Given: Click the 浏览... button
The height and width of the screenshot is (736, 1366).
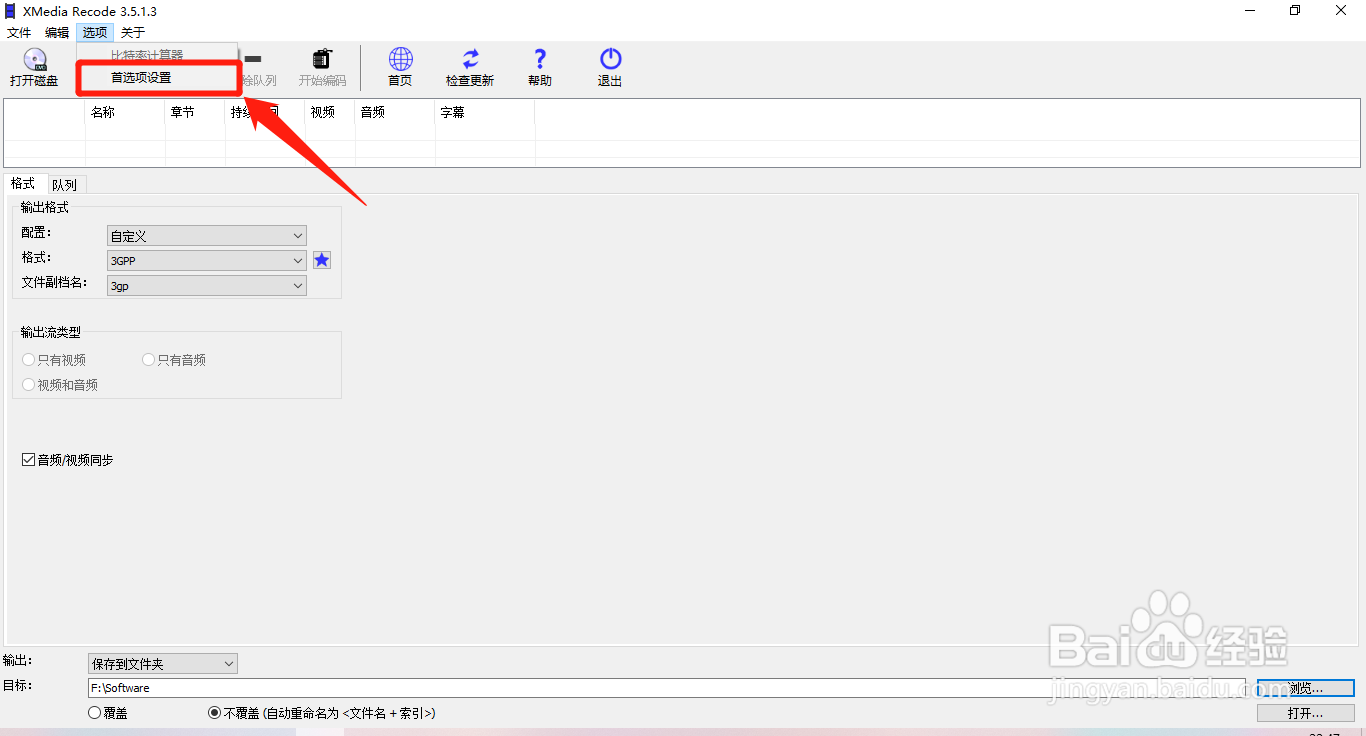Looking at the screenshot, I should tap(1306, 688).
